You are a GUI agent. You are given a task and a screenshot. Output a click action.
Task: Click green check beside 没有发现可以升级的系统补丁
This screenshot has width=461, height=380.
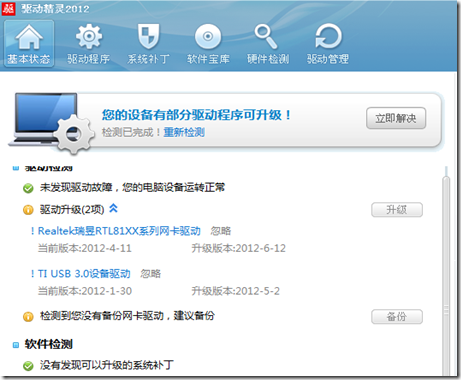28,366
